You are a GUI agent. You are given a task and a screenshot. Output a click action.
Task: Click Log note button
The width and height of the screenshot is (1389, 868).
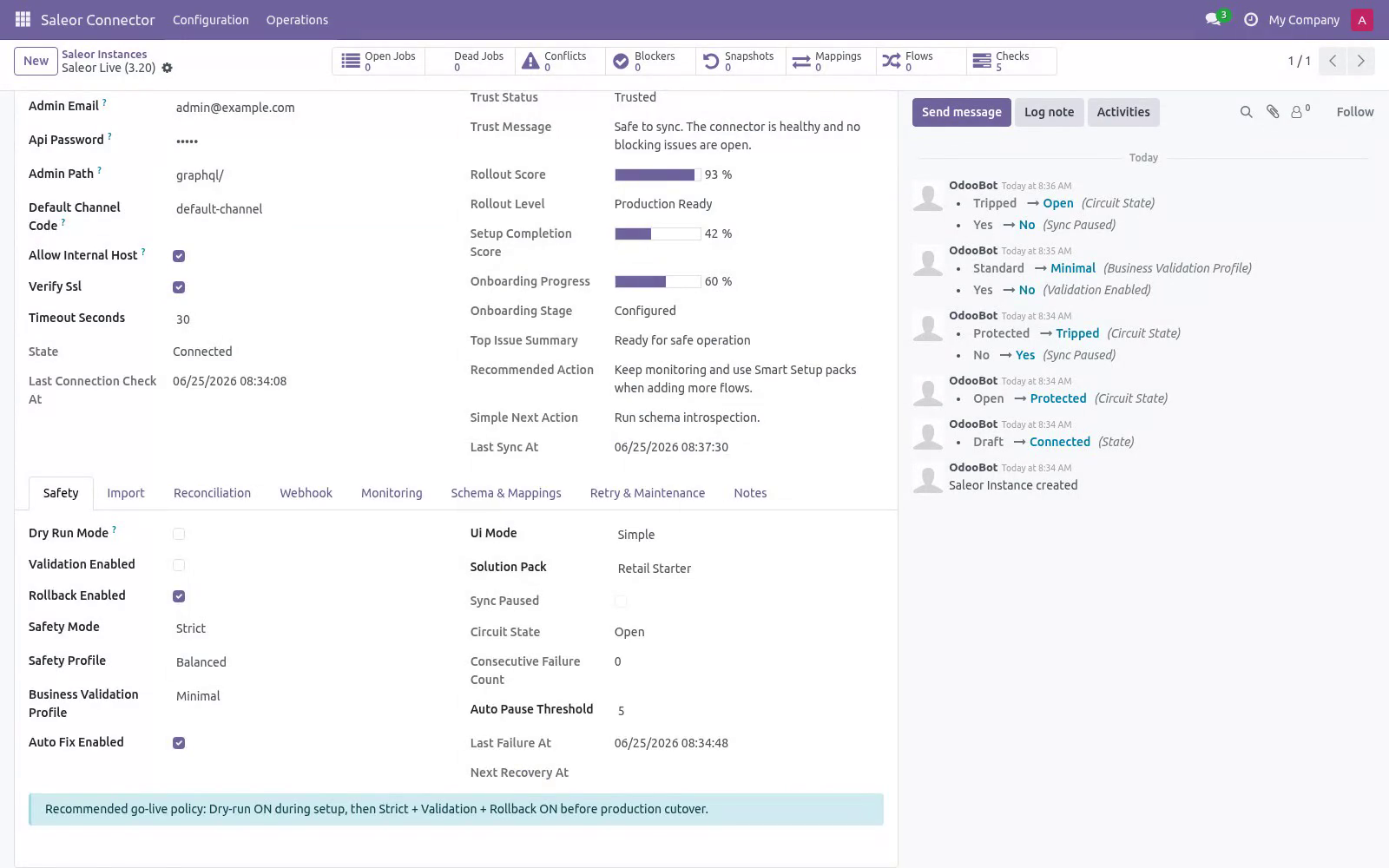(x=1049, y=112)
